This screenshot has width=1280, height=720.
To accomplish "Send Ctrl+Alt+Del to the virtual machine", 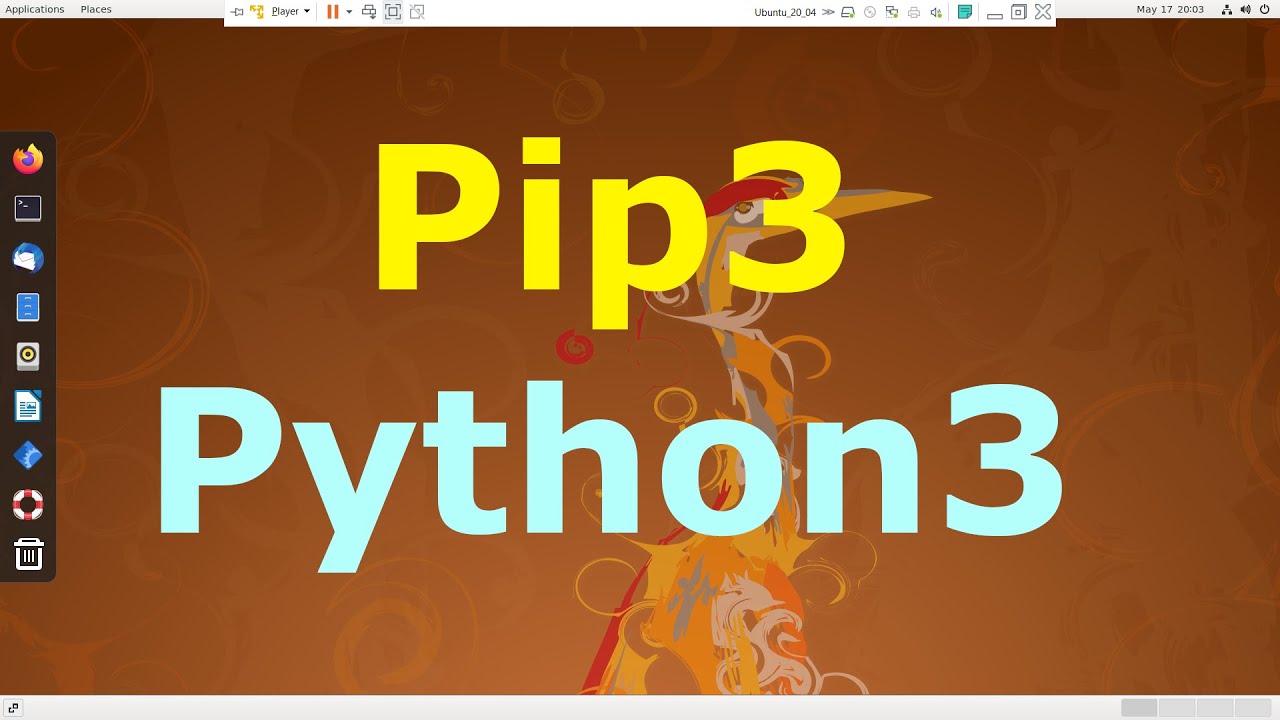I will pos(369,12).
